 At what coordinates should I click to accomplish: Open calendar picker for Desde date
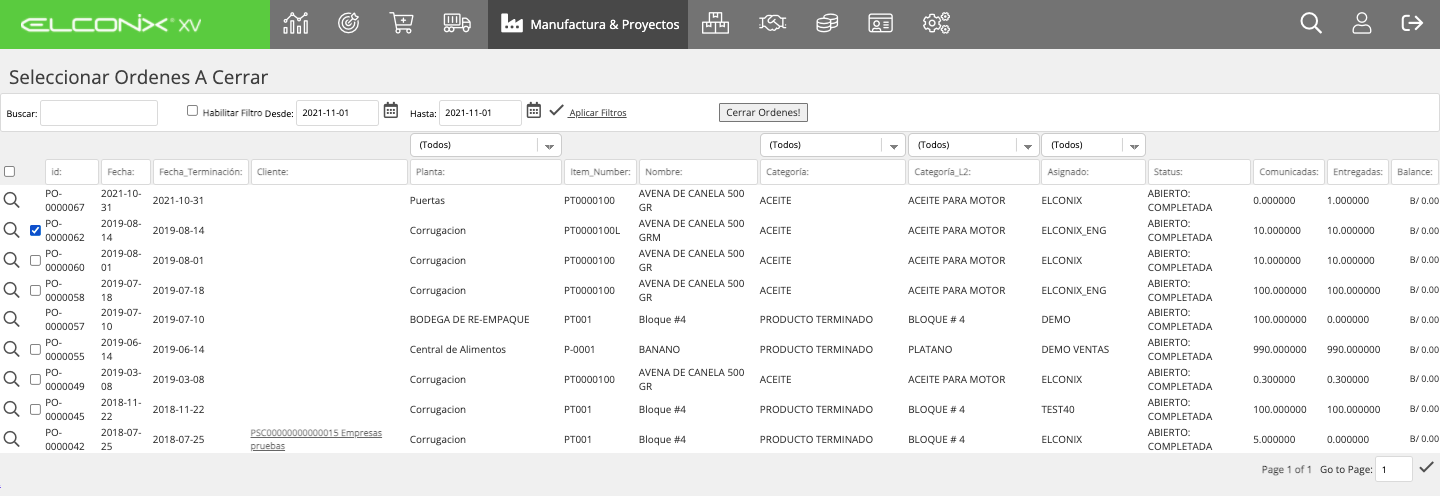(x=391, y=110)
